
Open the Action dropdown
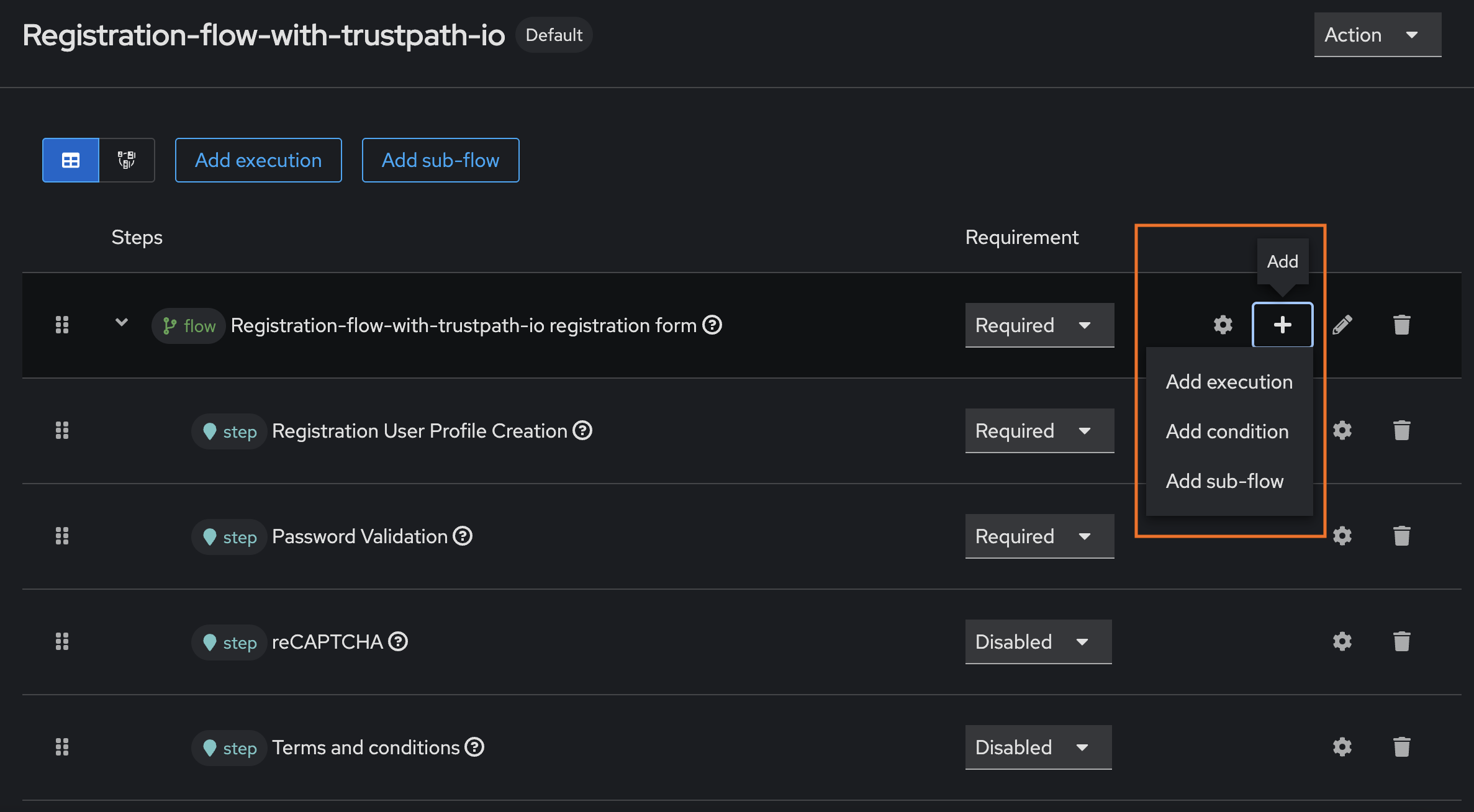pyautogui.click(x=1377, y=35)
